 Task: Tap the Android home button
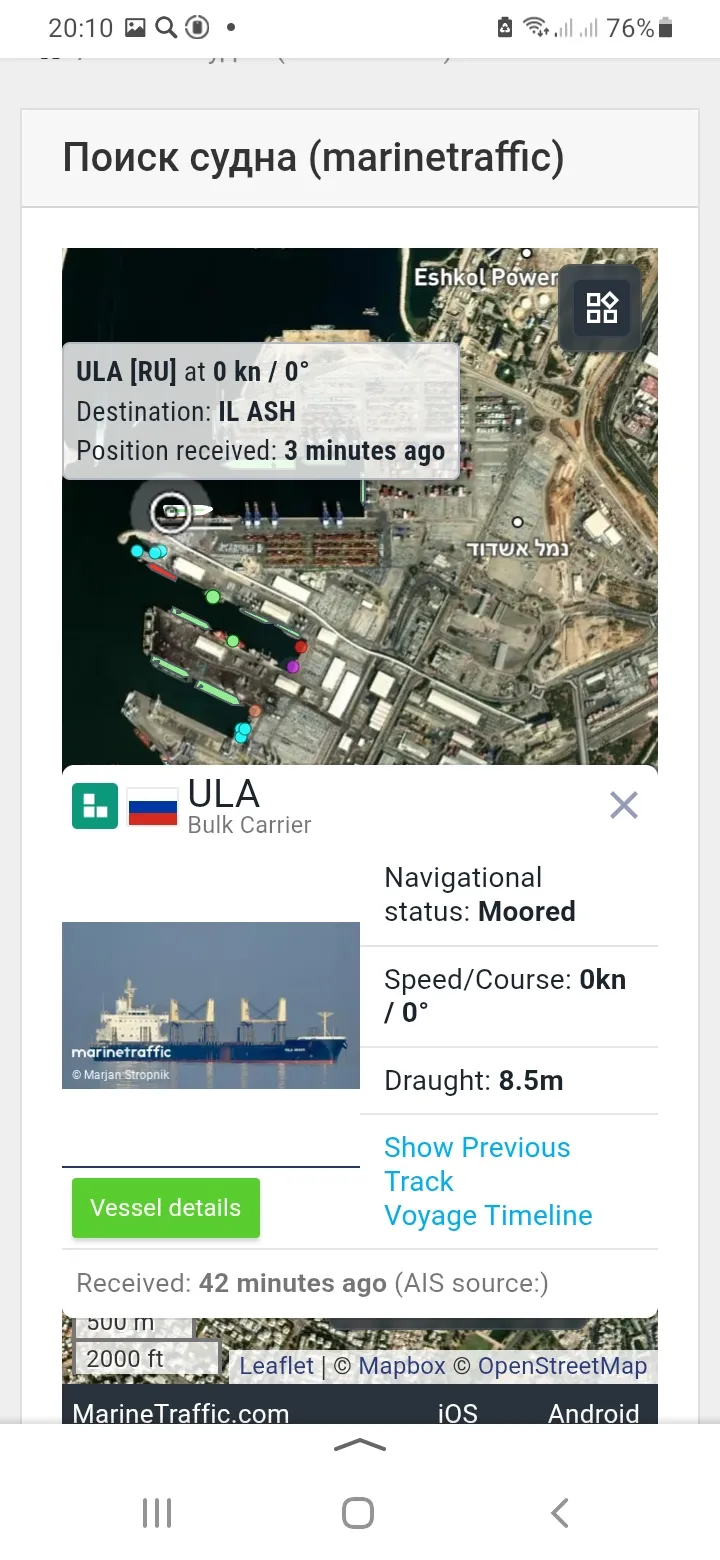coord(358,1513)
